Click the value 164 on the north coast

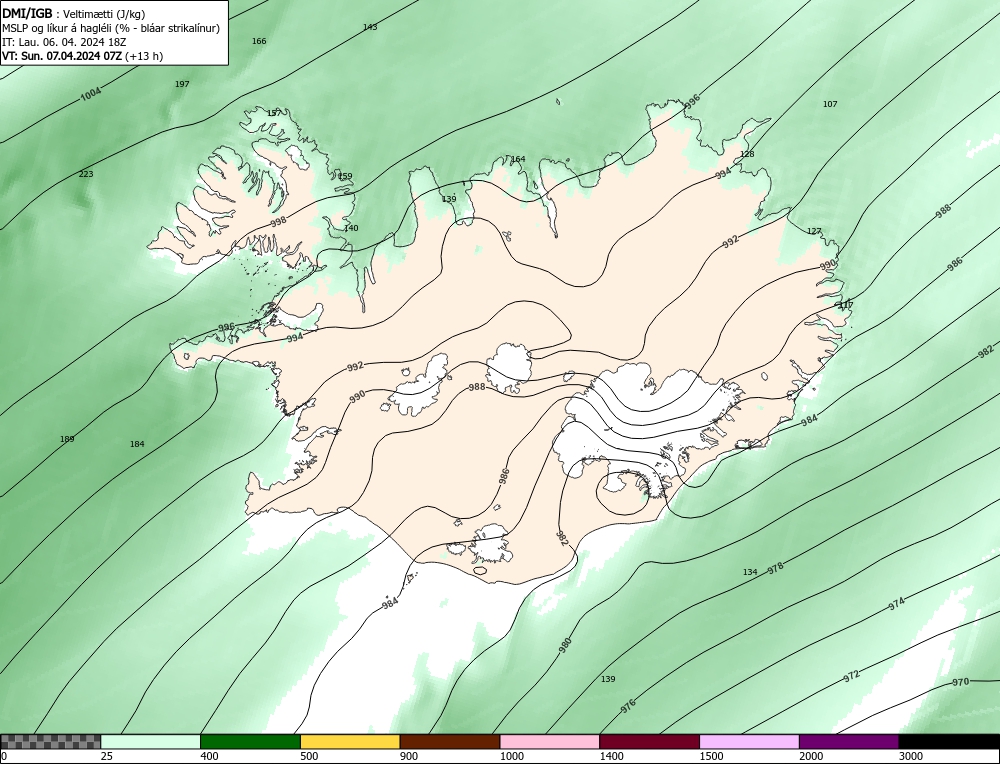[x=518, y=159]
